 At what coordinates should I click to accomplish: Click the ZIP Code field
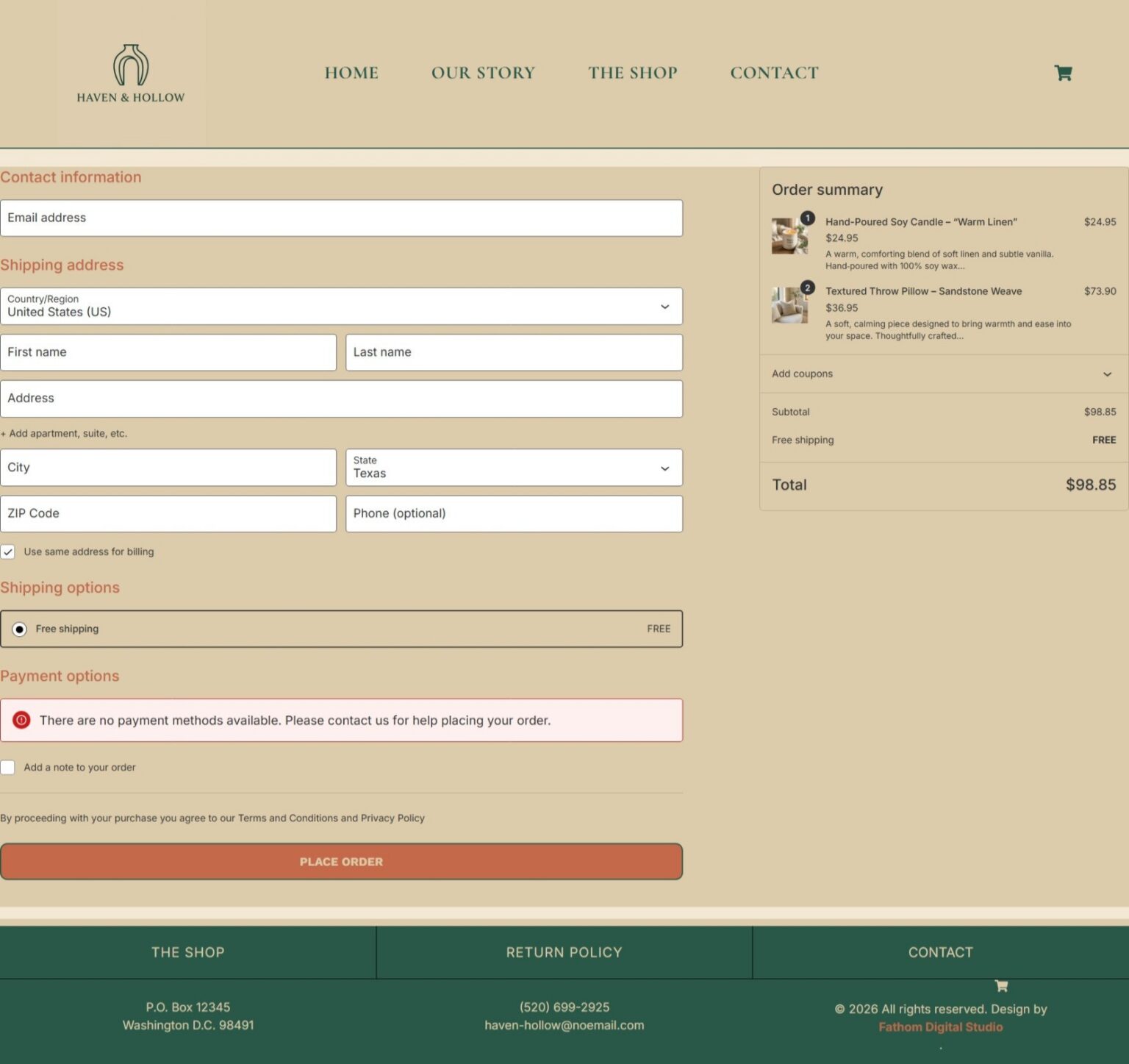pos(168,514)
